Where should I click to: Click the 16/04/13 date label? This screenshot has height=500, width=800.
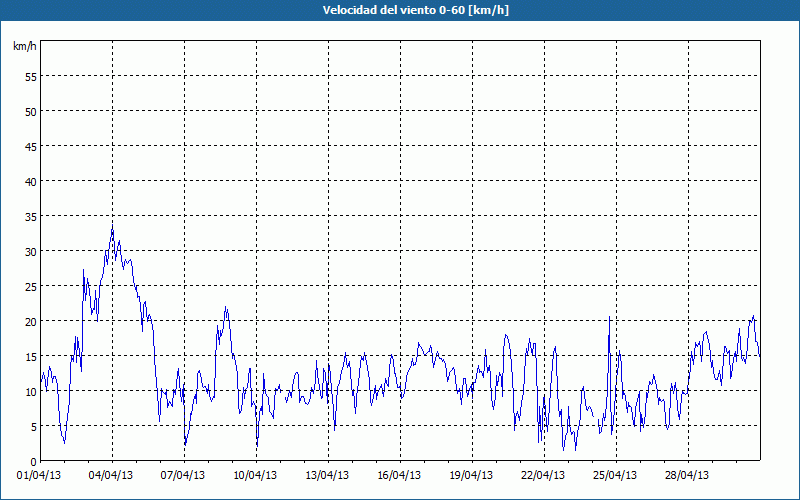click(399, 476)
